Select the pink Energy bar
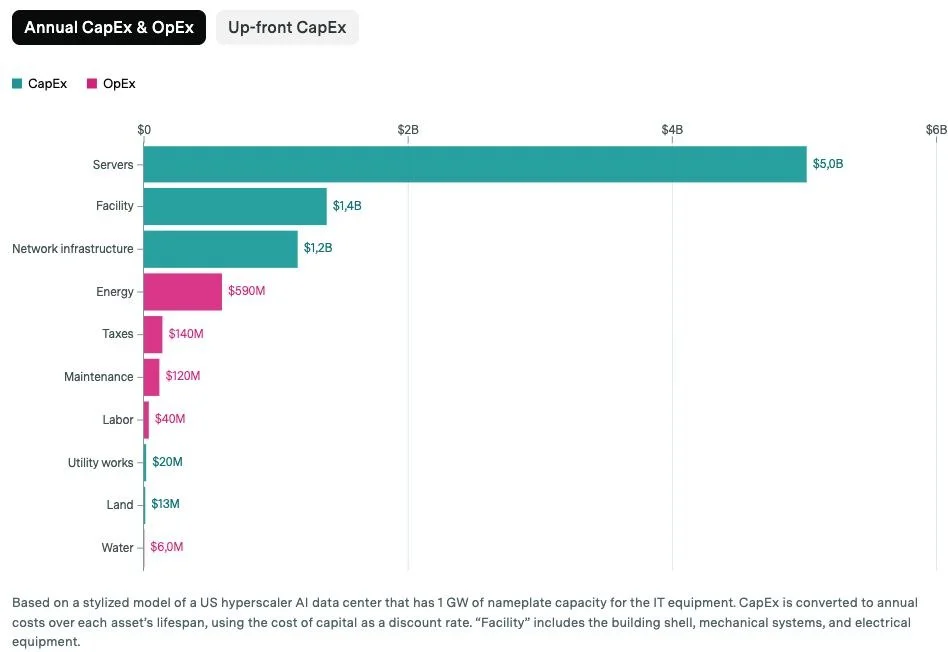Screen dimensions: 948x652 click(x=183, y=292)
